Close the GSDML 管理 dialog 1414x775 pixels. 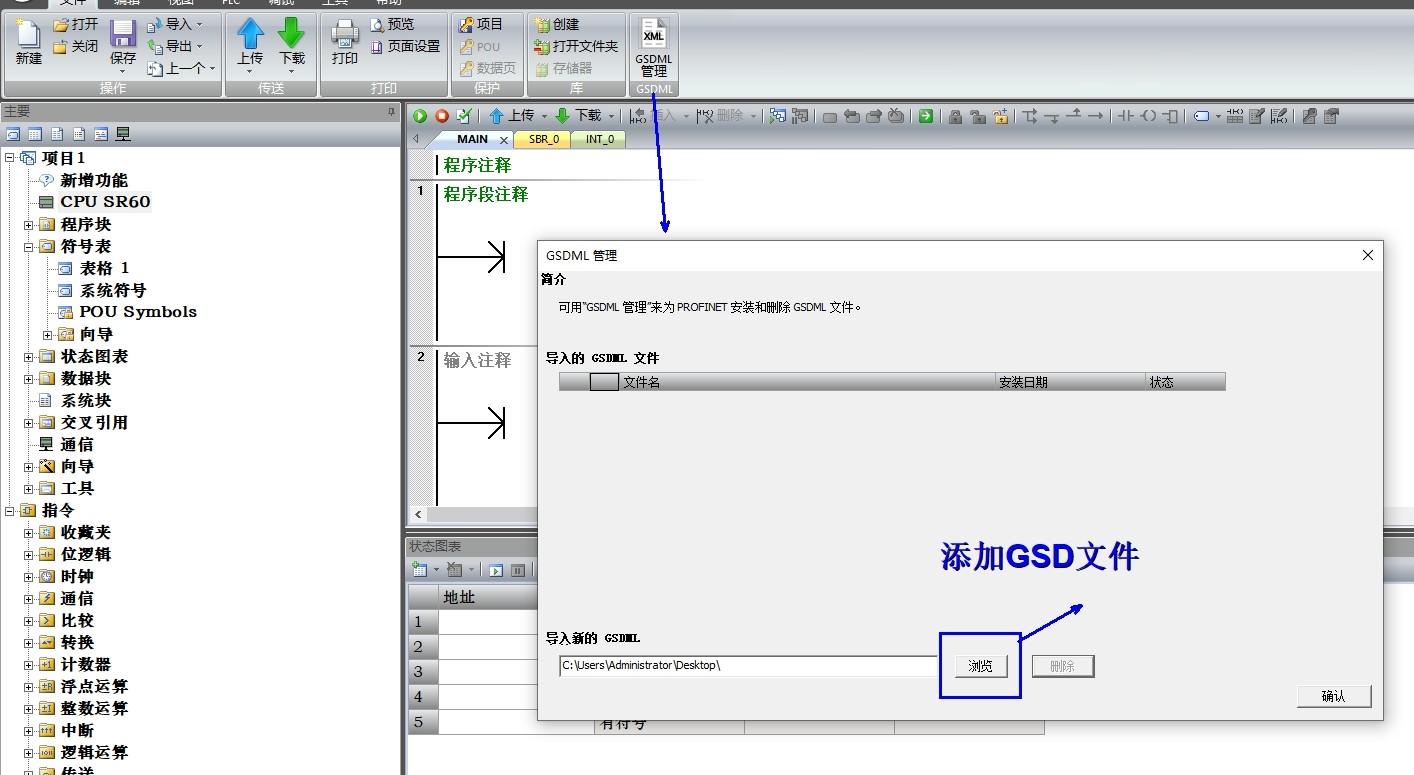1368,255
